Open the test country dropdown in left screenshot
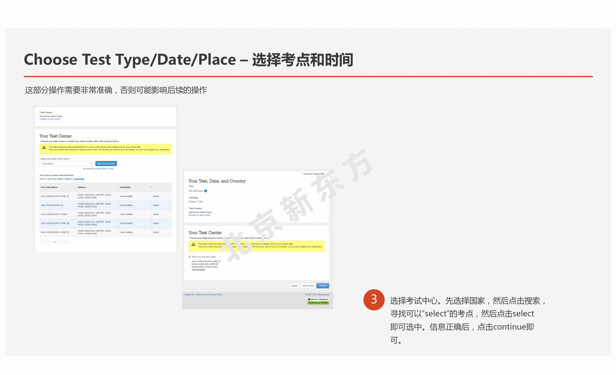The width and height of the screenshot is (616, 375). click(x=66, y=164)
